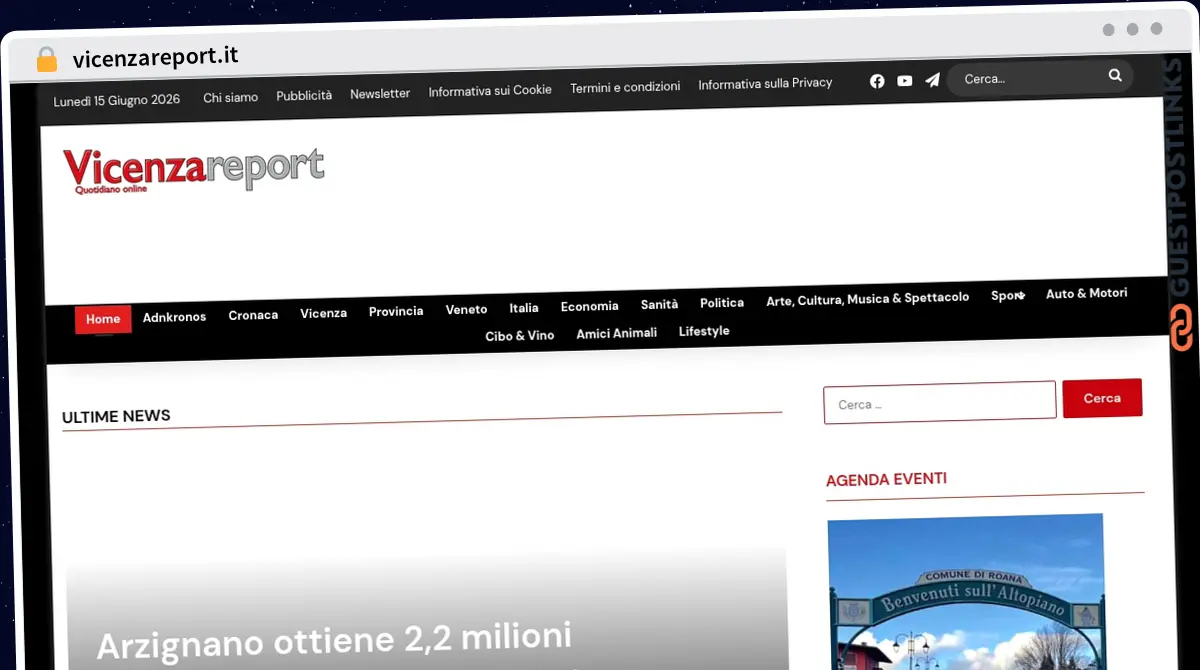The image size is (1200, 670).
Task: Open the Lifestyle section
Action: click(x=704, y=331)
